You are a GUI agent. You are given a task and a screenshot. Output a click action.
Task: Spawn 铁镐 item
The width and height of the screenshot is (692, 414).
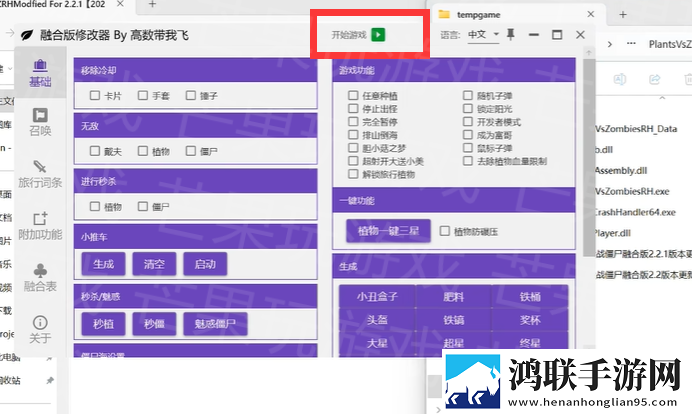pyautogui.click(x=454, y=320)
